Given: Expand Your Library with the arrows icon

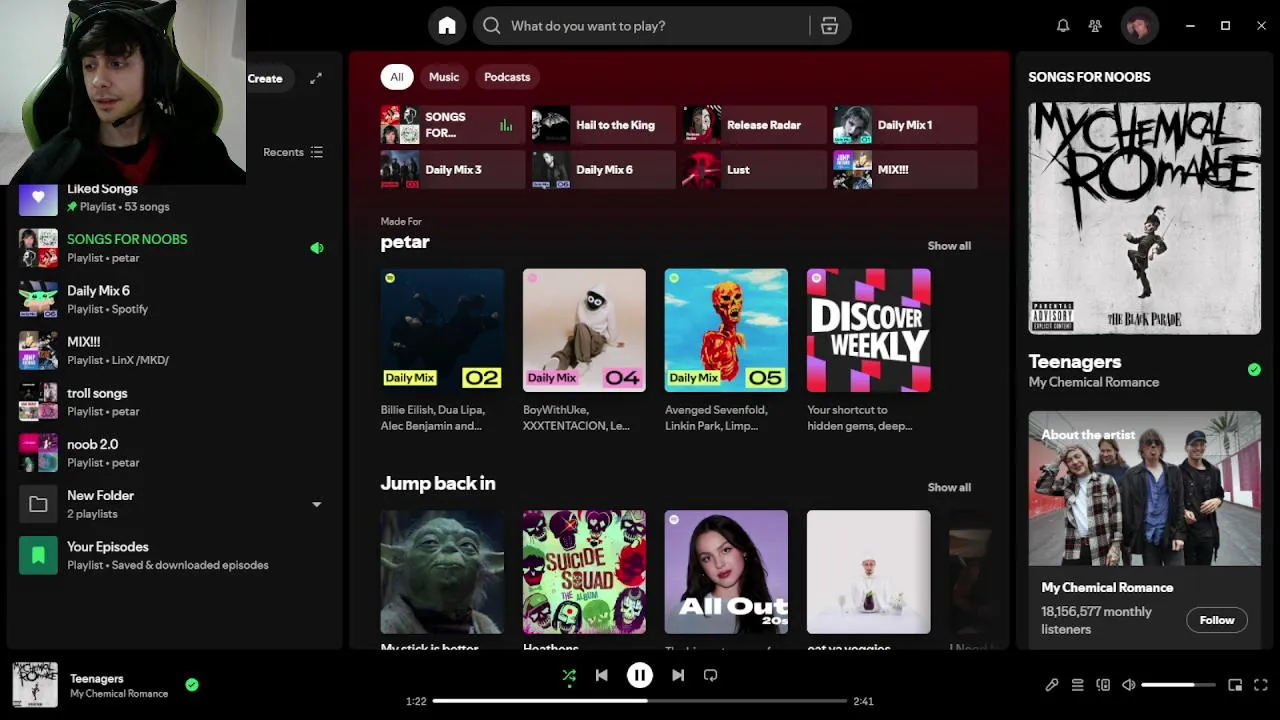Looking at the screenshot, I should 316,78.
